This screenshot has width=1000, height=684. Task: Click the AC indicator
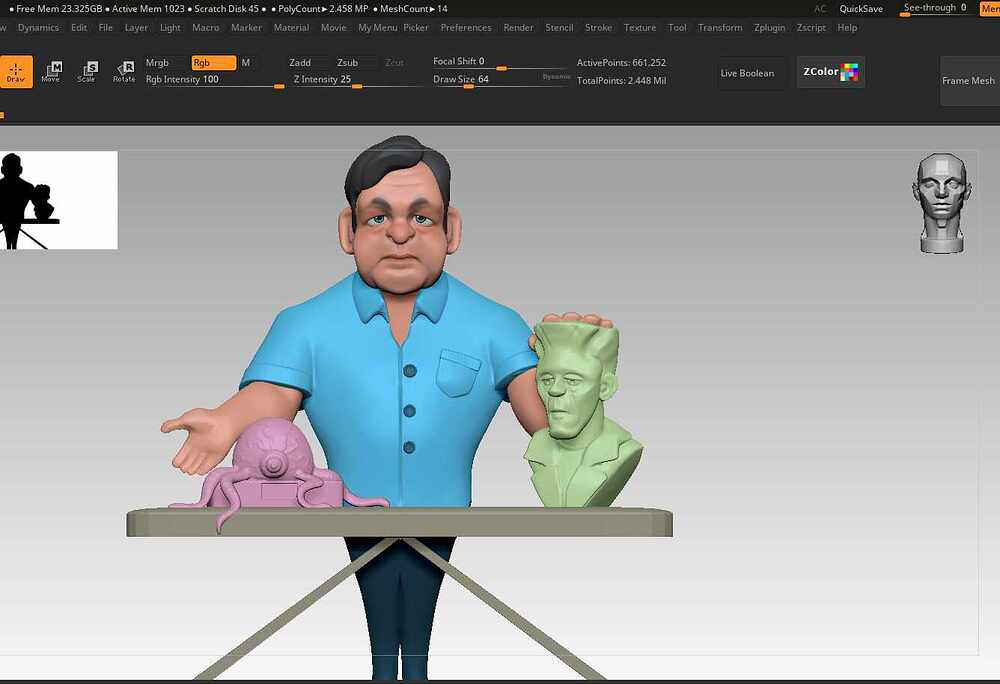pyautogui.click(x=820, y=9)
